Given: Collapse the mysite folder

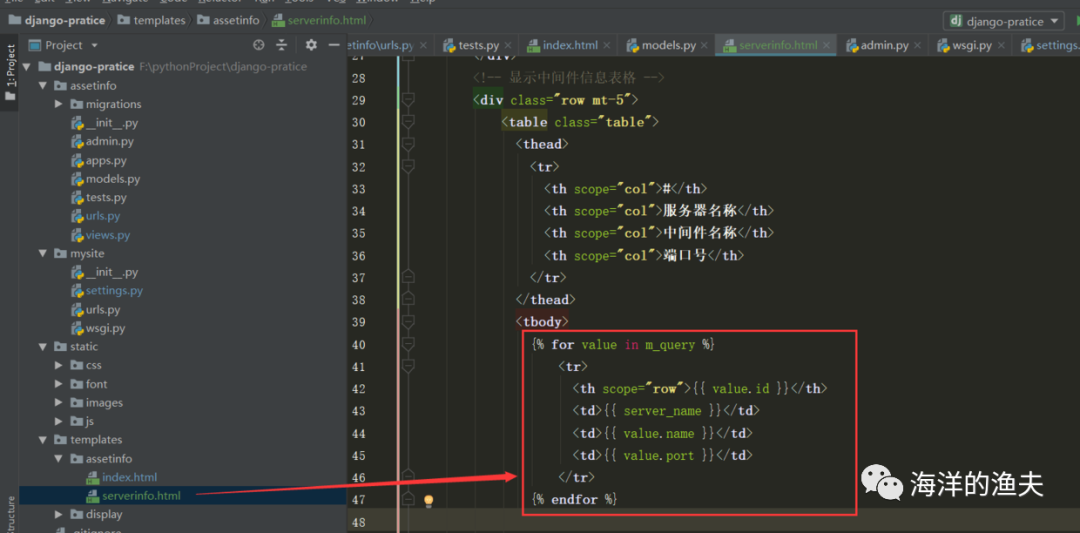Looking at the screenshot, I should pyautogui.click(x=43, y=253).
